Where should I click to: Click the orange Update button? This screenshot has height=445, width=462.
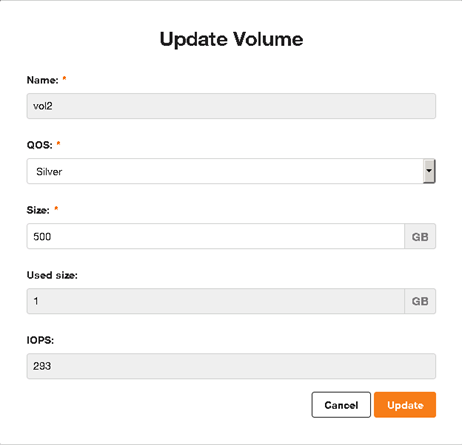point(405,405)
